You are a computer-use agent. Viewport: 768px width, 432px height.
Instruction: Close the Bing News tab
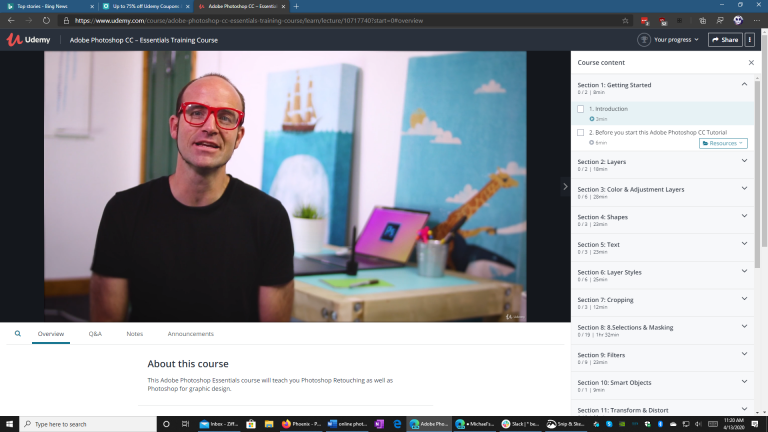(92, 6)
